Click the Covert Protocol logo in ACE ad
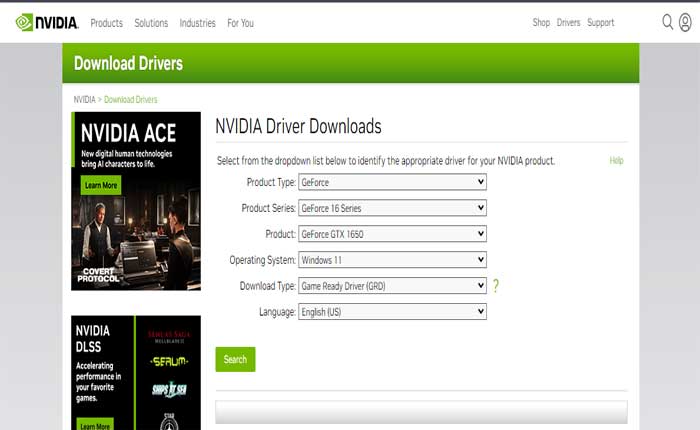 coord(98,274)
